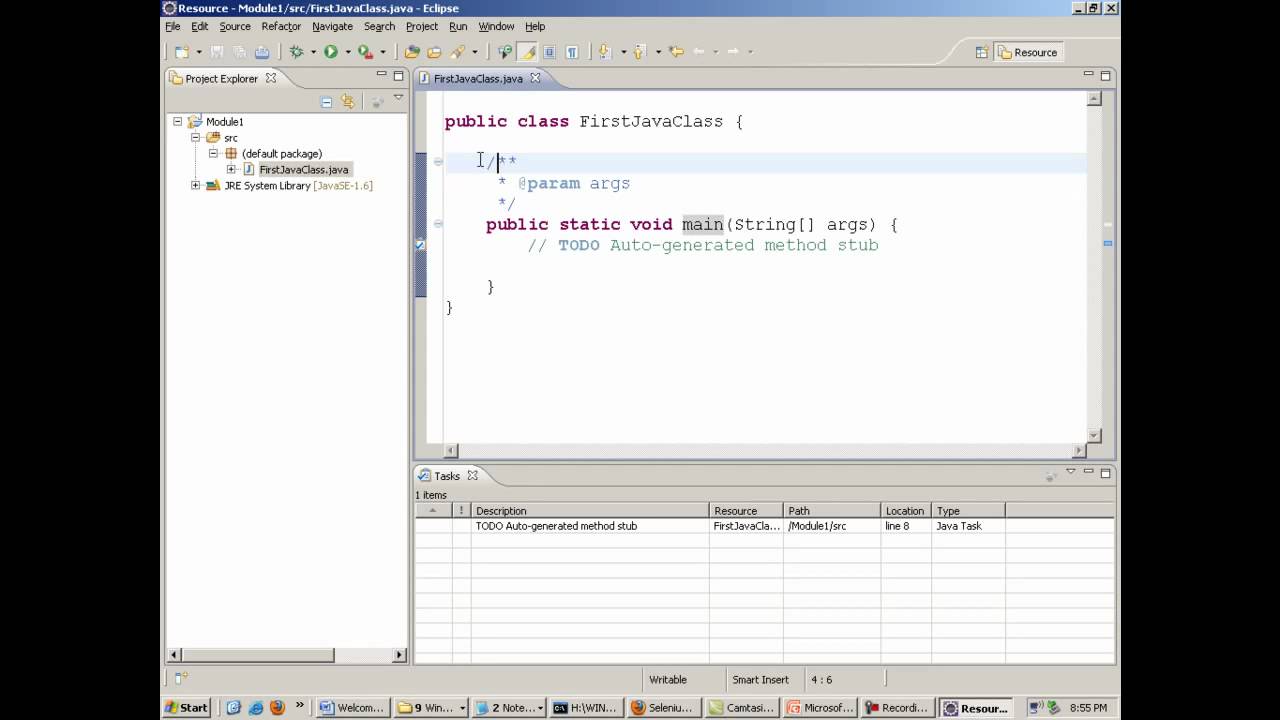Open the Navigate menu
This screenshot has width=1280, height=720.
click(332, 26)
